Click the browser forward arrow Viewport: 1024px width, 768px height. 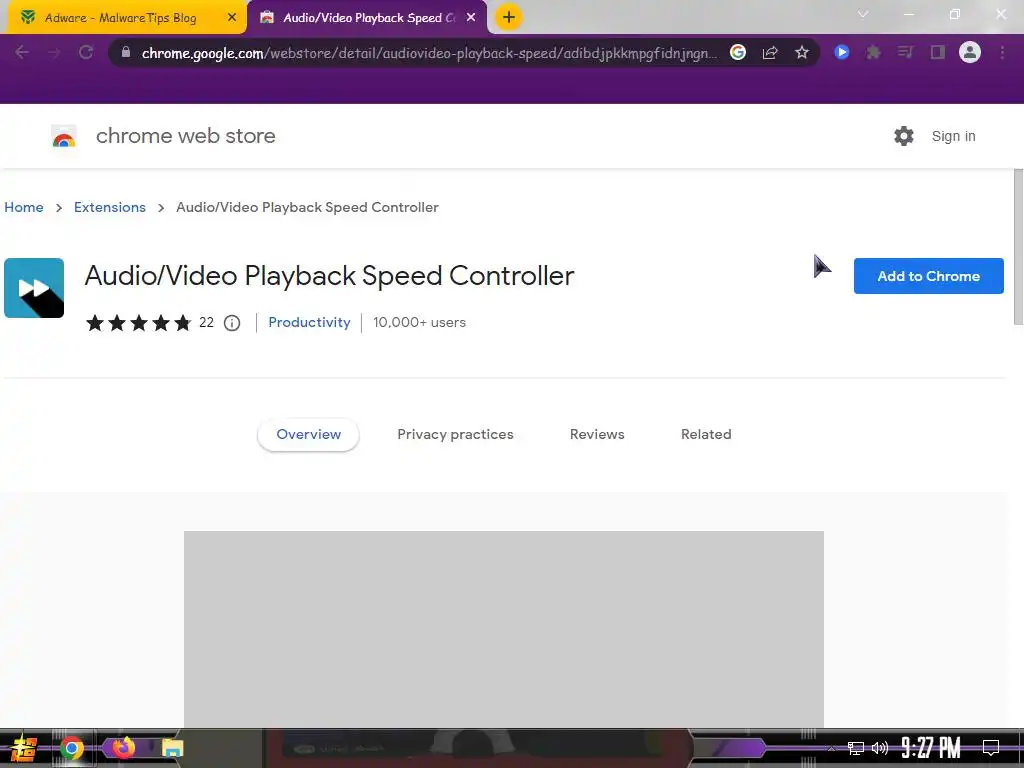[54, 52]
